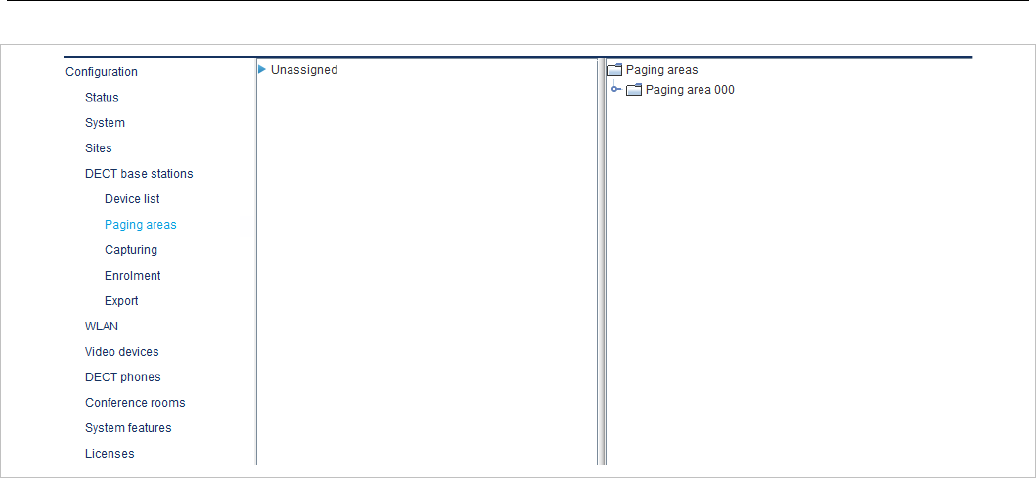Expand the Unassigned list arrow
Viewport: 1036px width, 478px height.
click(262, 69)
